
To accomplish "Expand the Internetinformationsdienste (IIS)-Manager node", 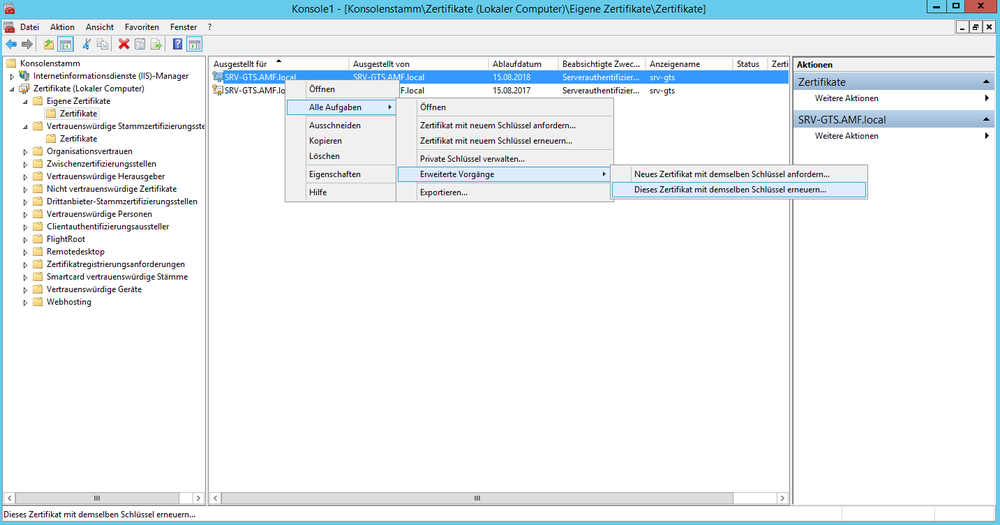I will (x=12, y=76).
